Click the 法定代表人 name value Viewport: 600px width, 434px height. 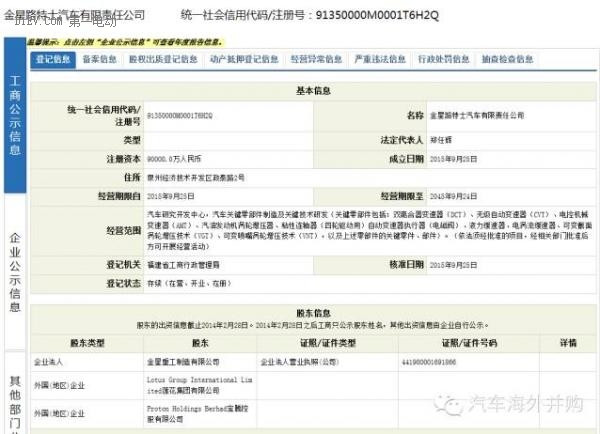point(441,140)
